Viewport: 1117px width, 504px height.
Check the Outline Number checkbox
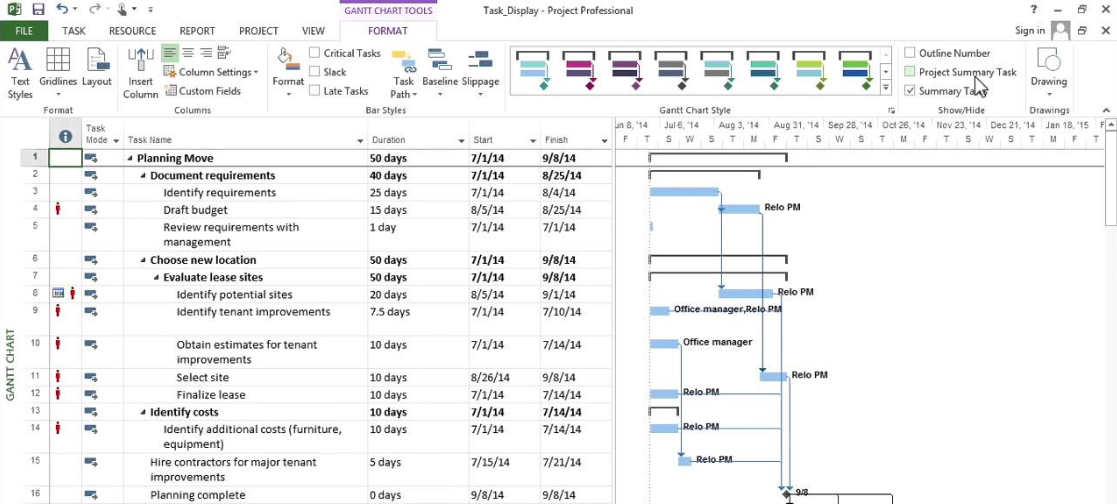point(910,53)
